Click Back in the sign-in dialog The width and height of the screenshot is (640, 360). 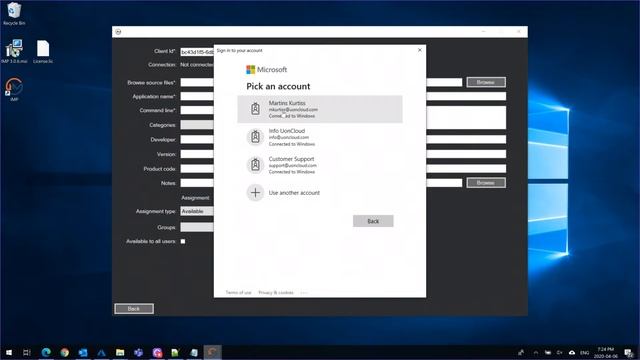pos(373,221)
